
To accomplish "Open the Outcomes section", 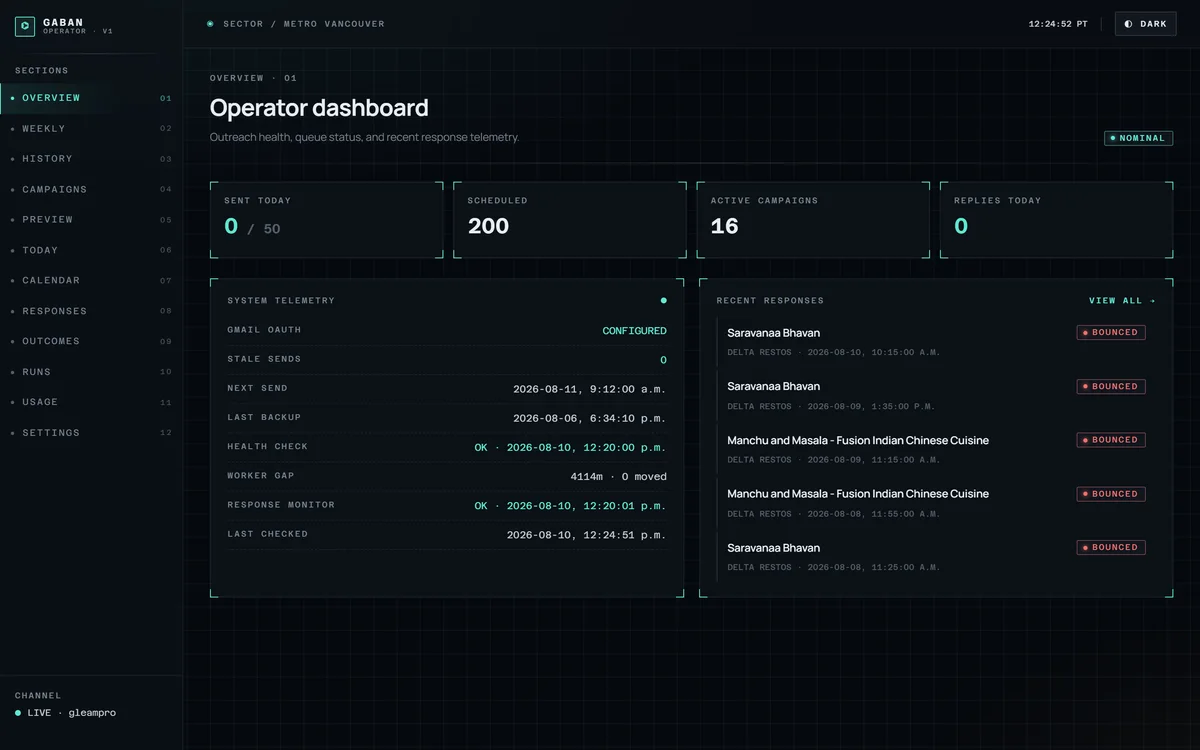I will click(91, 342).
